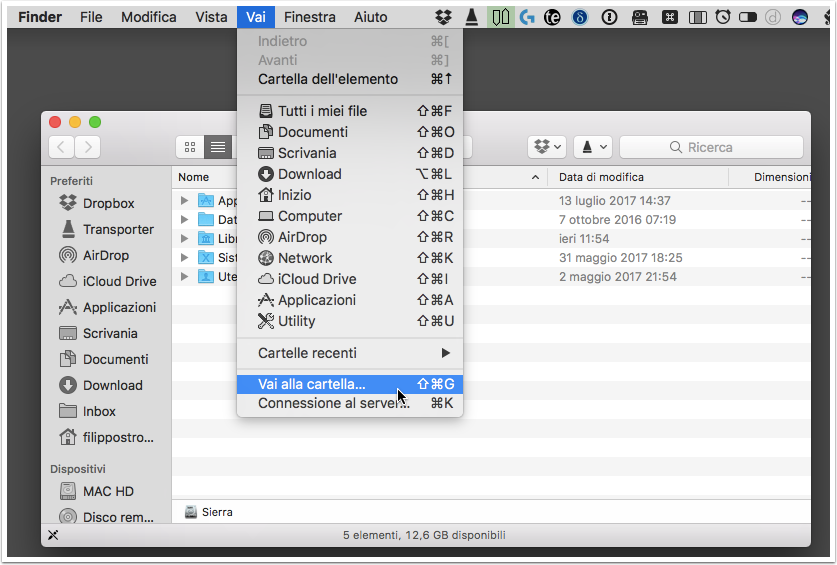Viewport: 837px width, 565px height.
Task: Open the Vista menu
Action: pos(211,17)
